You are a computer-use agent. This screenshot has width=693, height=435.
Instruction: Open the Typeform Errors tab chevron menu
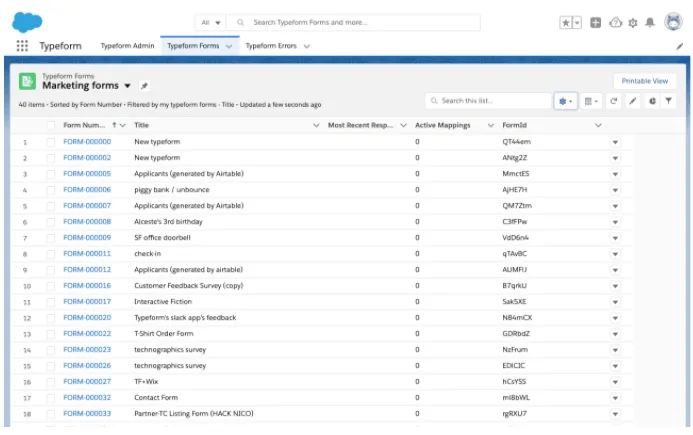pyautogui.click(x=307, y=46)
